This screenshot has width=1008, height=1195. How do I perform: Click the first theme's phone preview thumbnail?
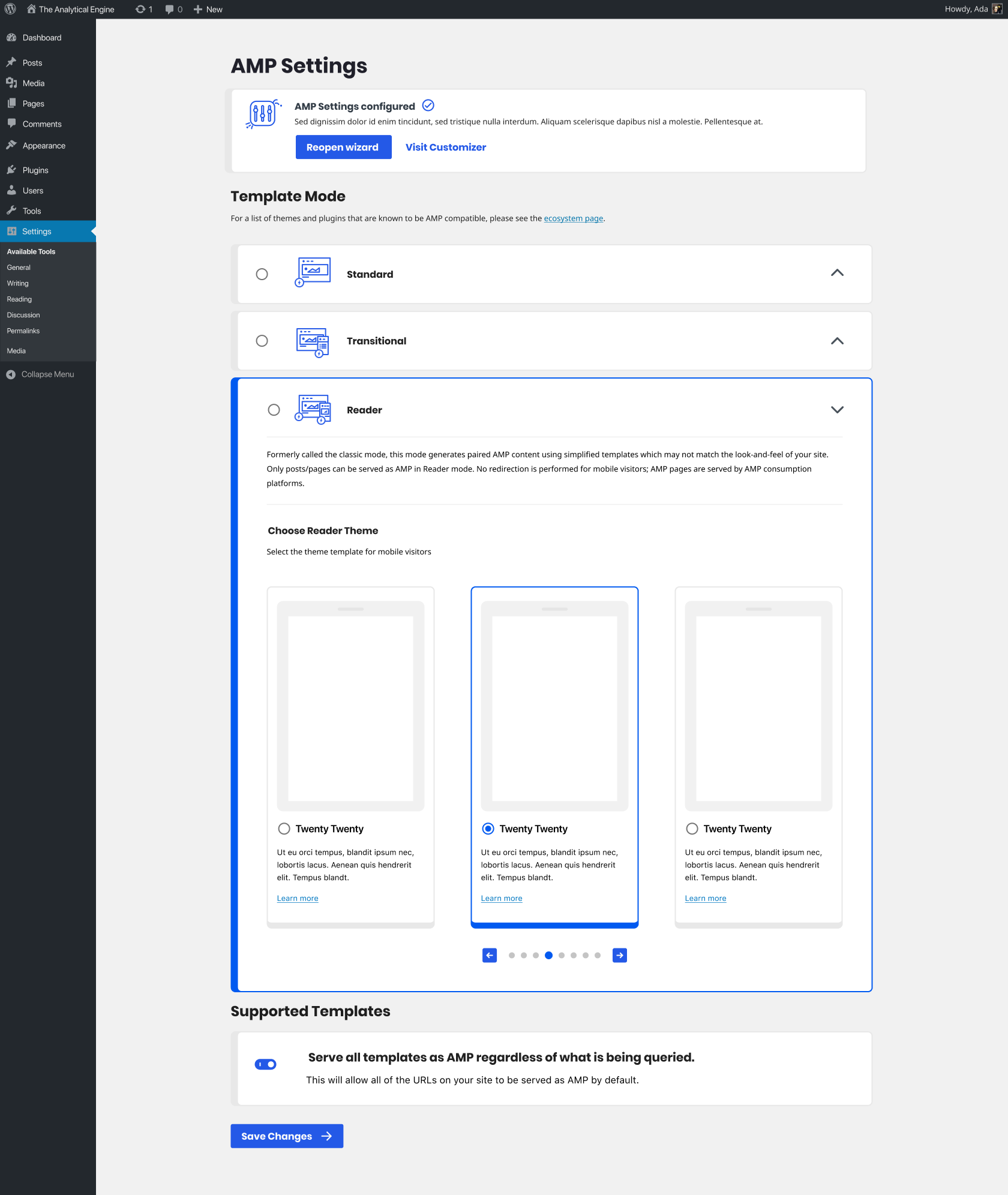point(350,706)
